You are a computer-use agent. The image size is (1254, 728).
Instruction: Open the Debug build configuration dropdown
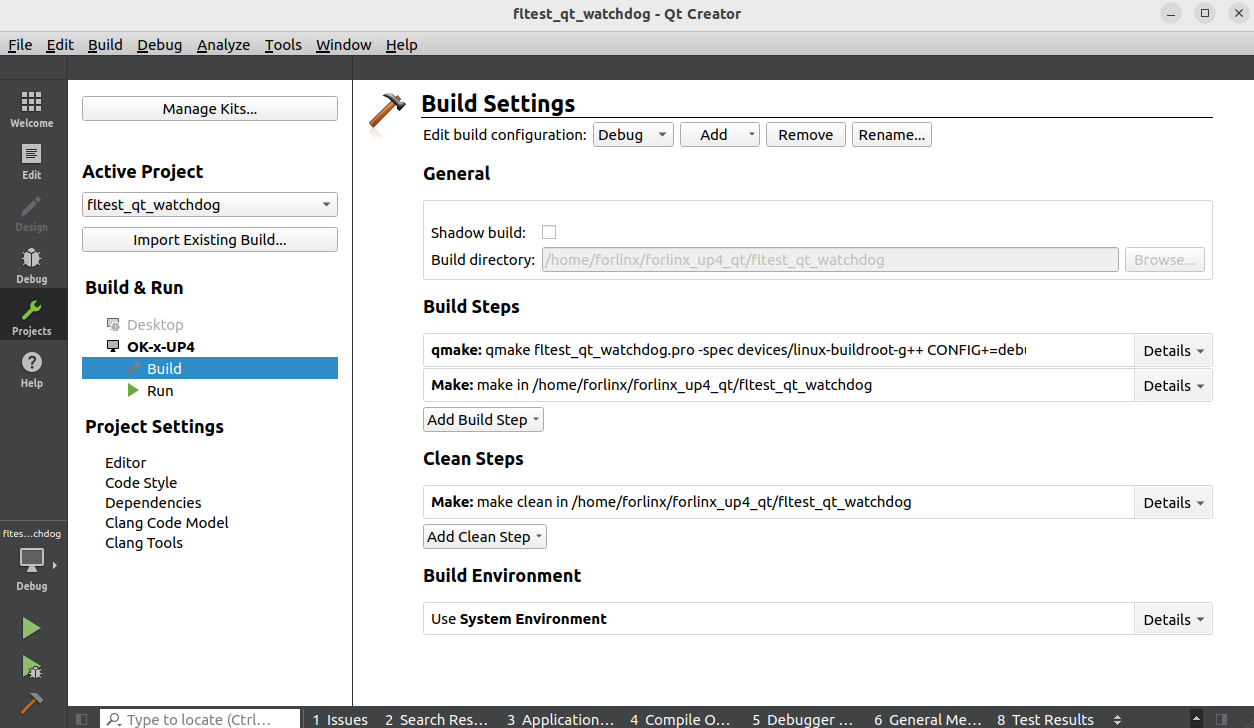(x=633, y=135)
